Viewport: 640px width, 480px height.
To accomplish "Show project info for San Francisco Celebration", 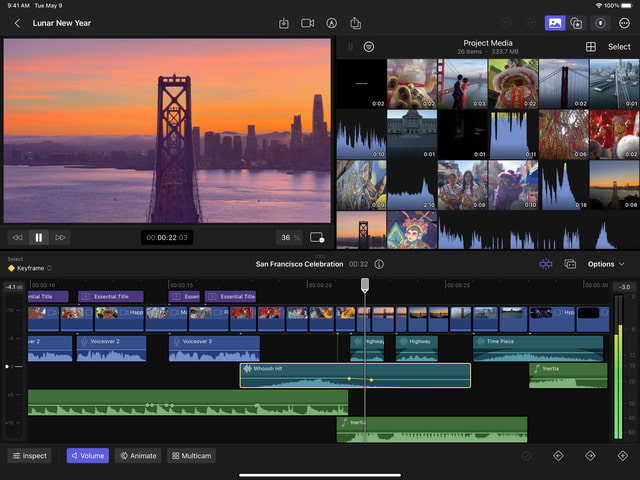I will pos(379,264).
